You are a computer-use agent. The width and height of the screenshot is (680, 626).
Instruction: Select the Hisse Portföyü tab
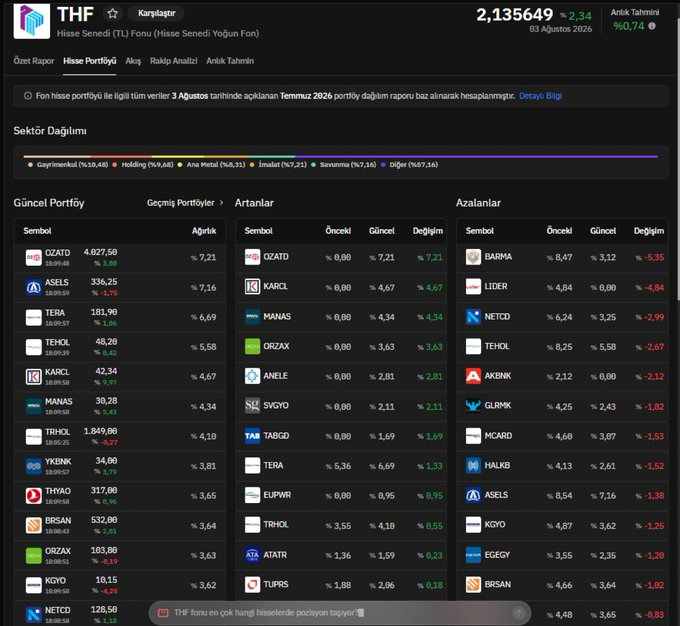[x=89, y=61]
